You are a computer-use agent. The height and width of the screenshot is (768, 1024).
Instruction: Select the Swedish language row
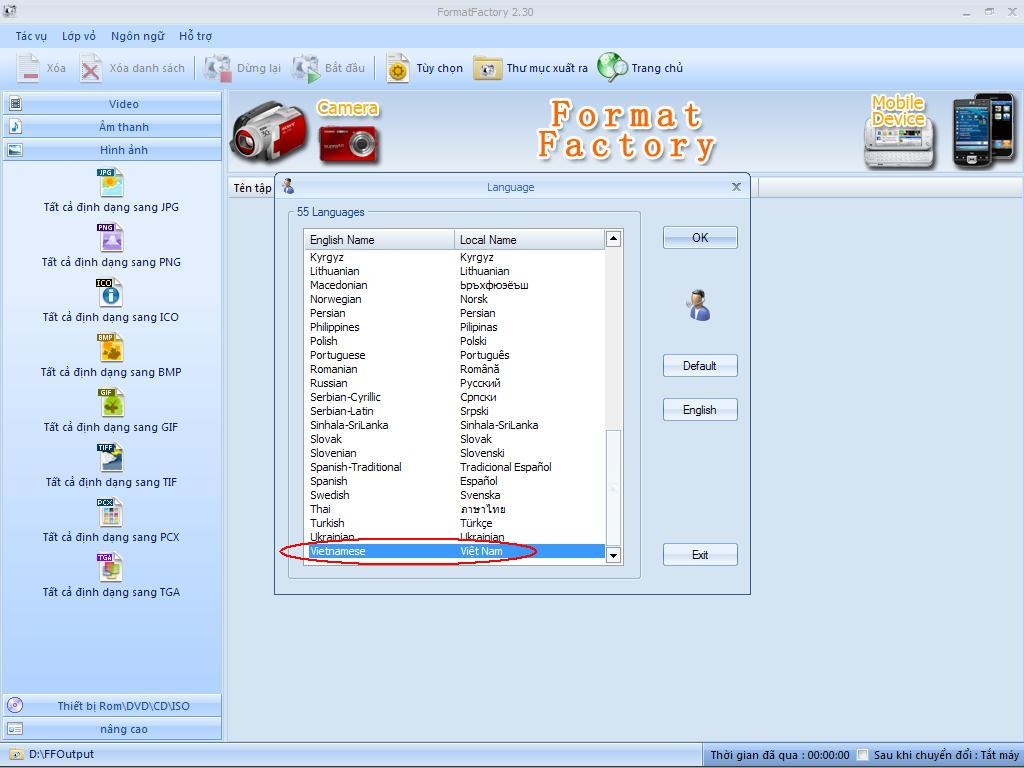pyautogui.click(x=455, y=495)
